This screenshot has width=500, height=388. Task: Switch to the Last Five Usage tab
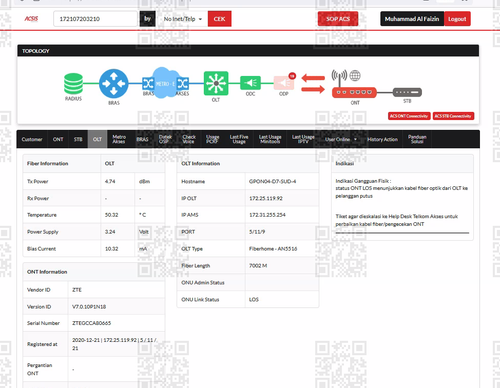[x=239, y=139]
